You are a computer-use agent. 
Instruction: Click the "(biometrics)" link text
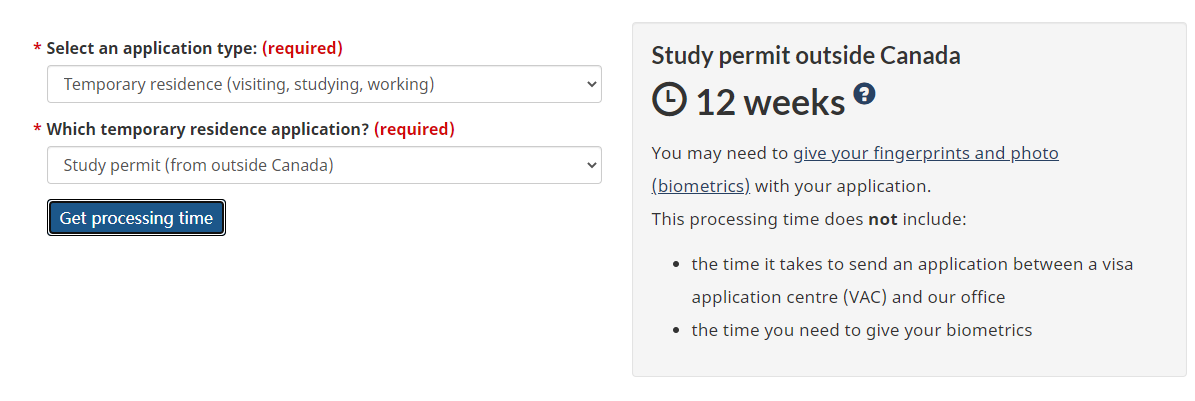pyautogui.click(x=700, y=186)
